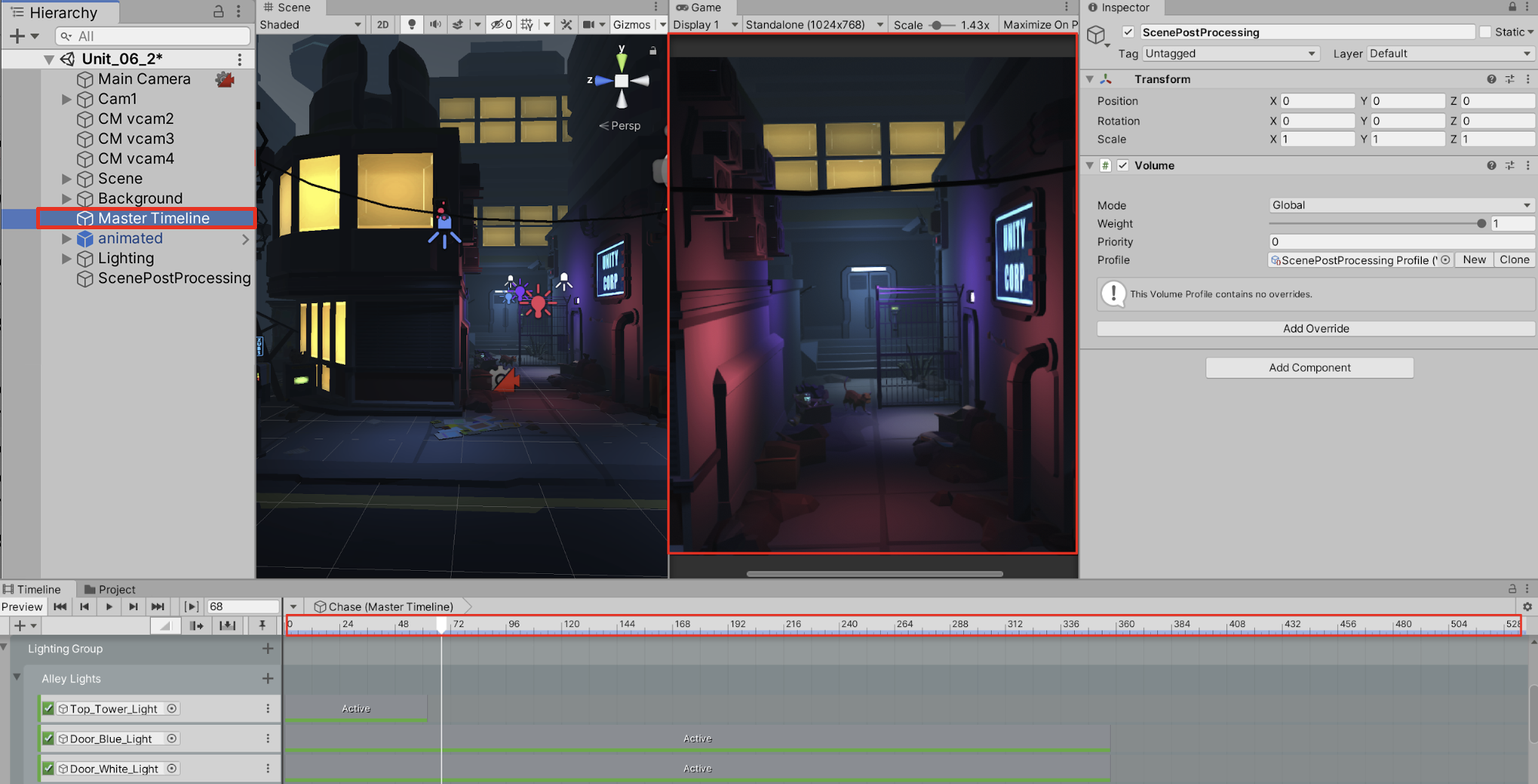Image resolution: width=1538 pixels, height=784 pixels.
Task: Toggle scene audio speaker icon
Action: [x=435, y=25]
